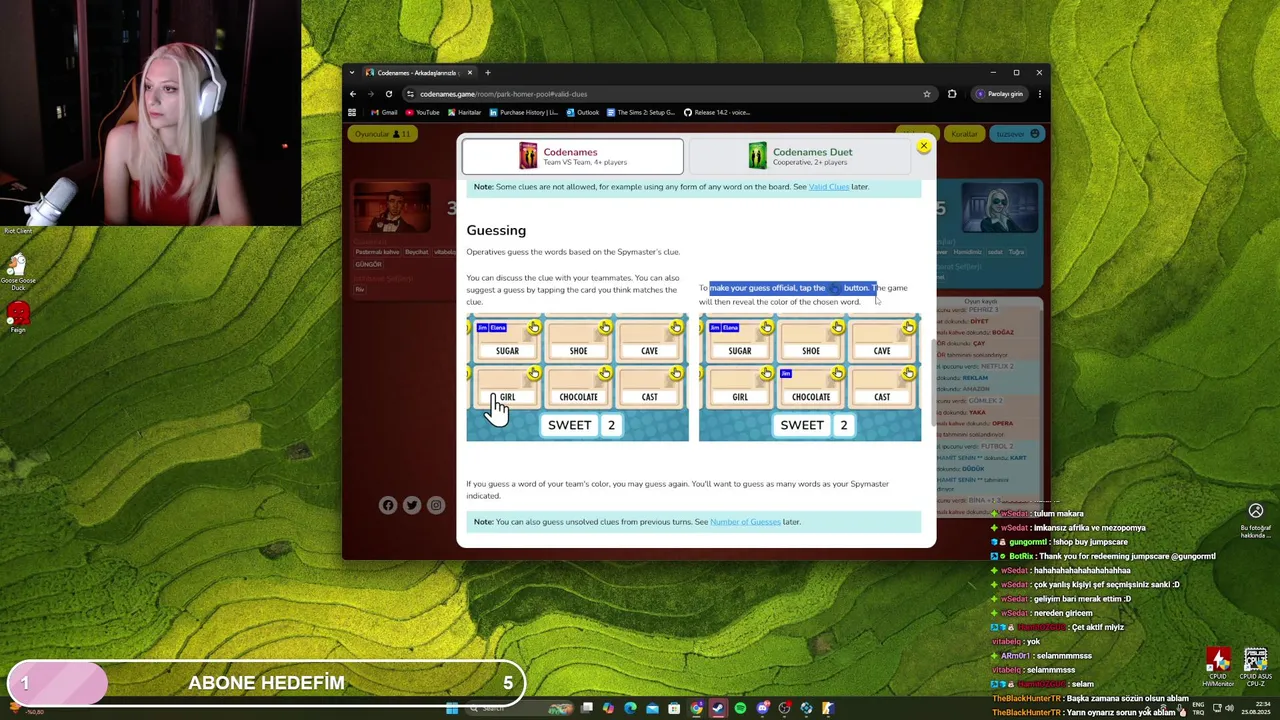
Task: Click the Windows Start button
Action: (452, 709)
